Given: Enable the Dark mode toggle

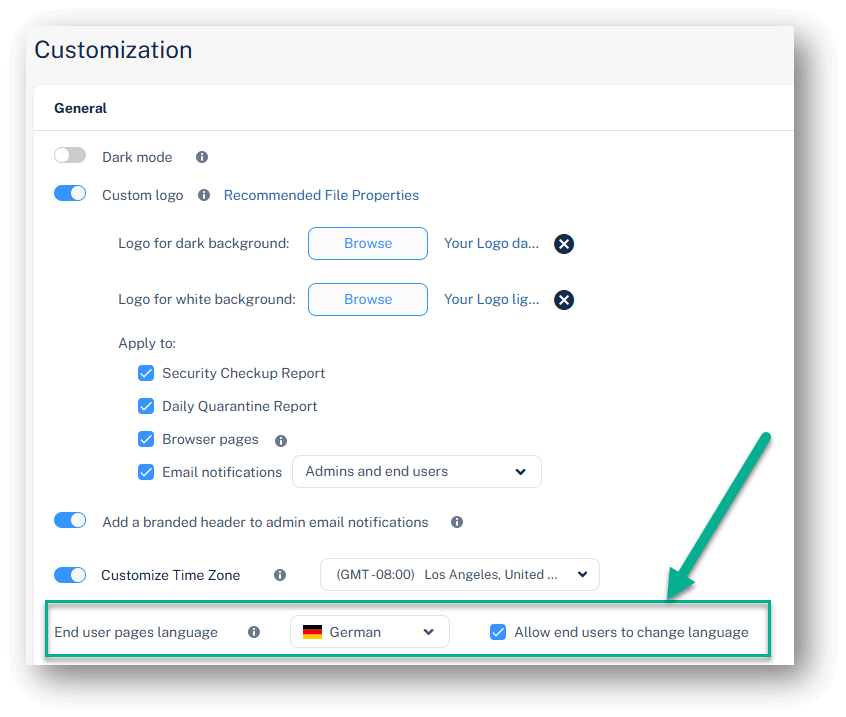Looking at the screenshot, I should [70, 156].
